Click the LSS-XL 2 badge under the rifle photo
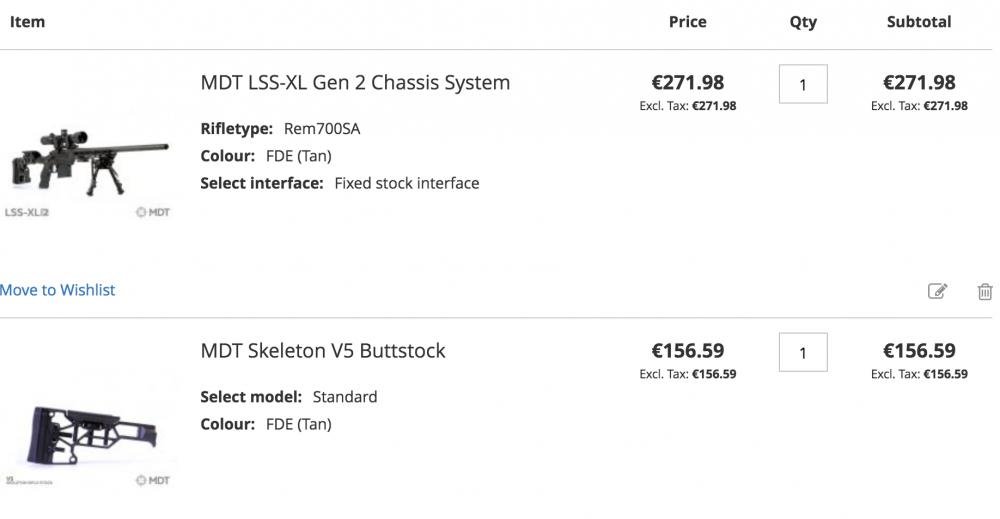The image size is (1000, 519). (27, 212)
